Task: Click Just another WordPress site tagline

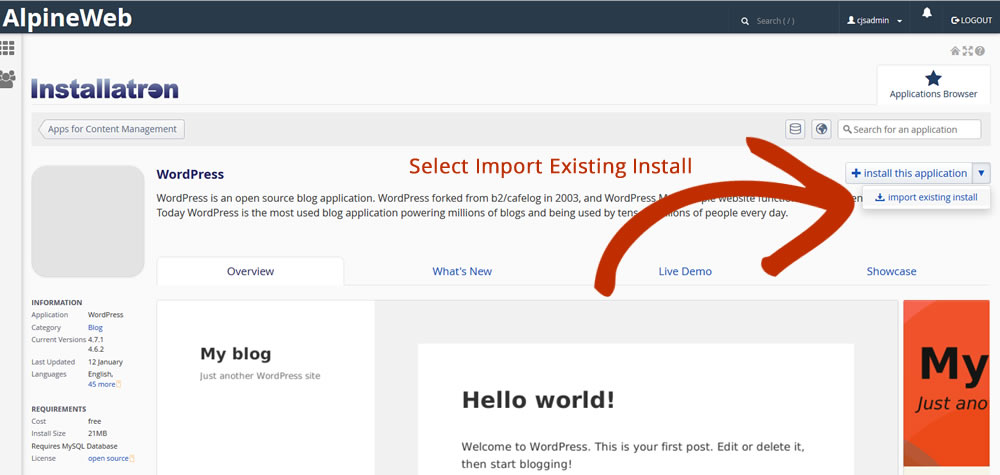Action: click(260, 376)
